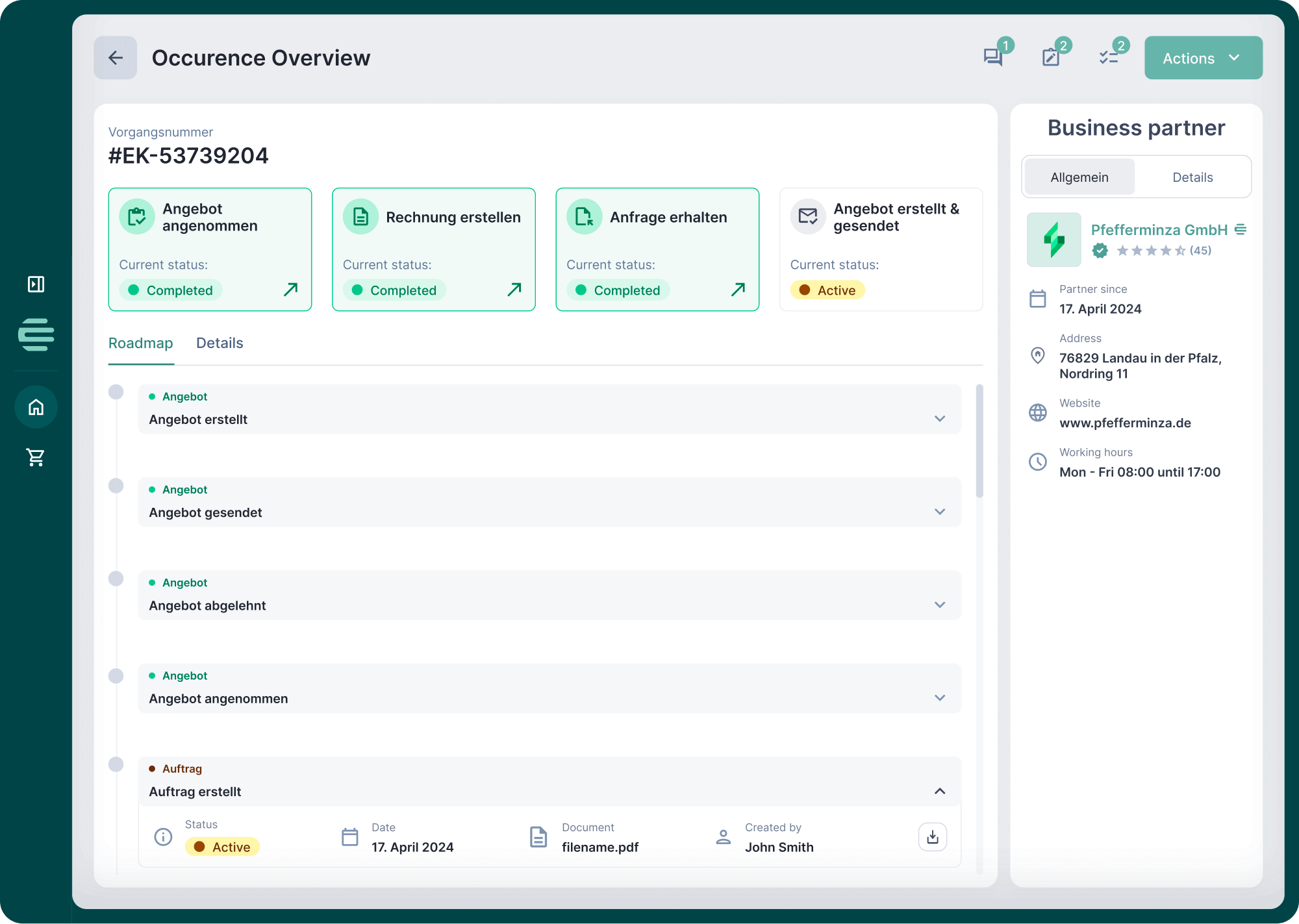Image resolution: width=1299 pixels, height=924 pixels.
Task: Download the filename.pdf document
Action: tap(932, 837)
